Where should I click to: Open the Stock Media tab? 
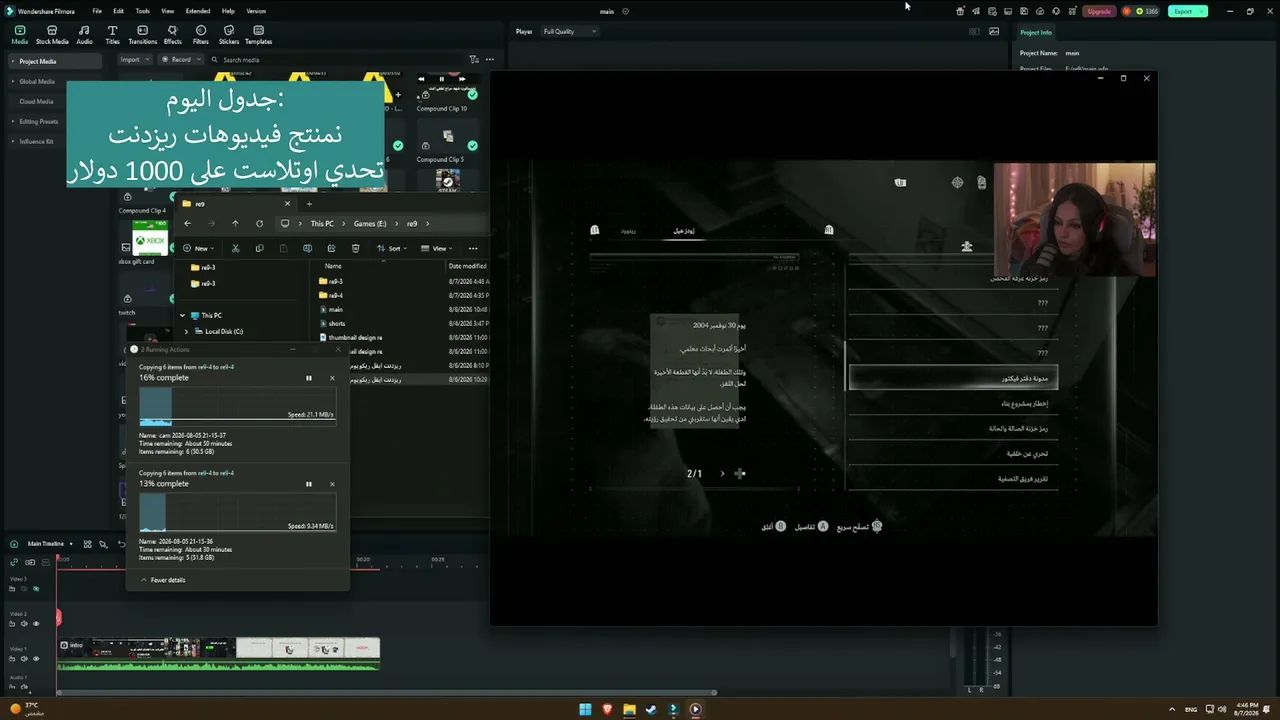point(52,35)
